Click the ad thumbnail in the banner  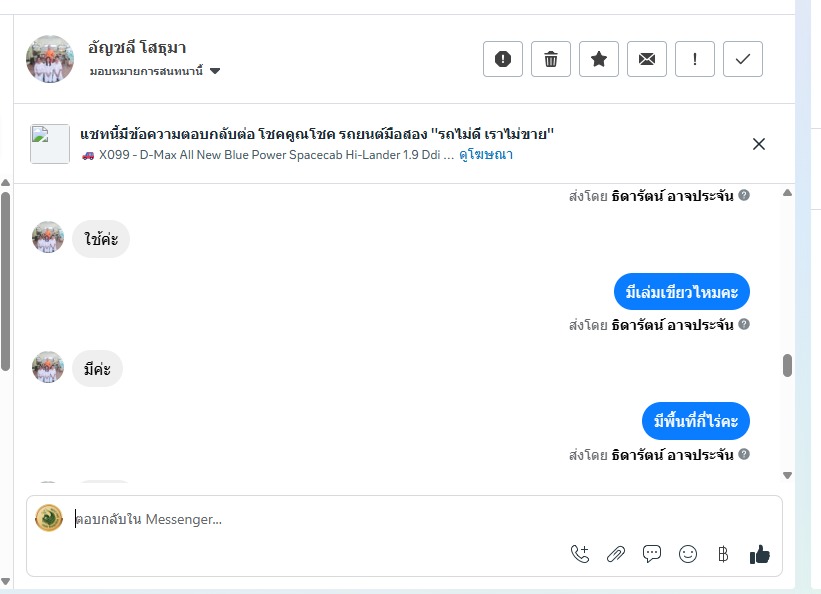pyautogui.click(x=50, y=144)
